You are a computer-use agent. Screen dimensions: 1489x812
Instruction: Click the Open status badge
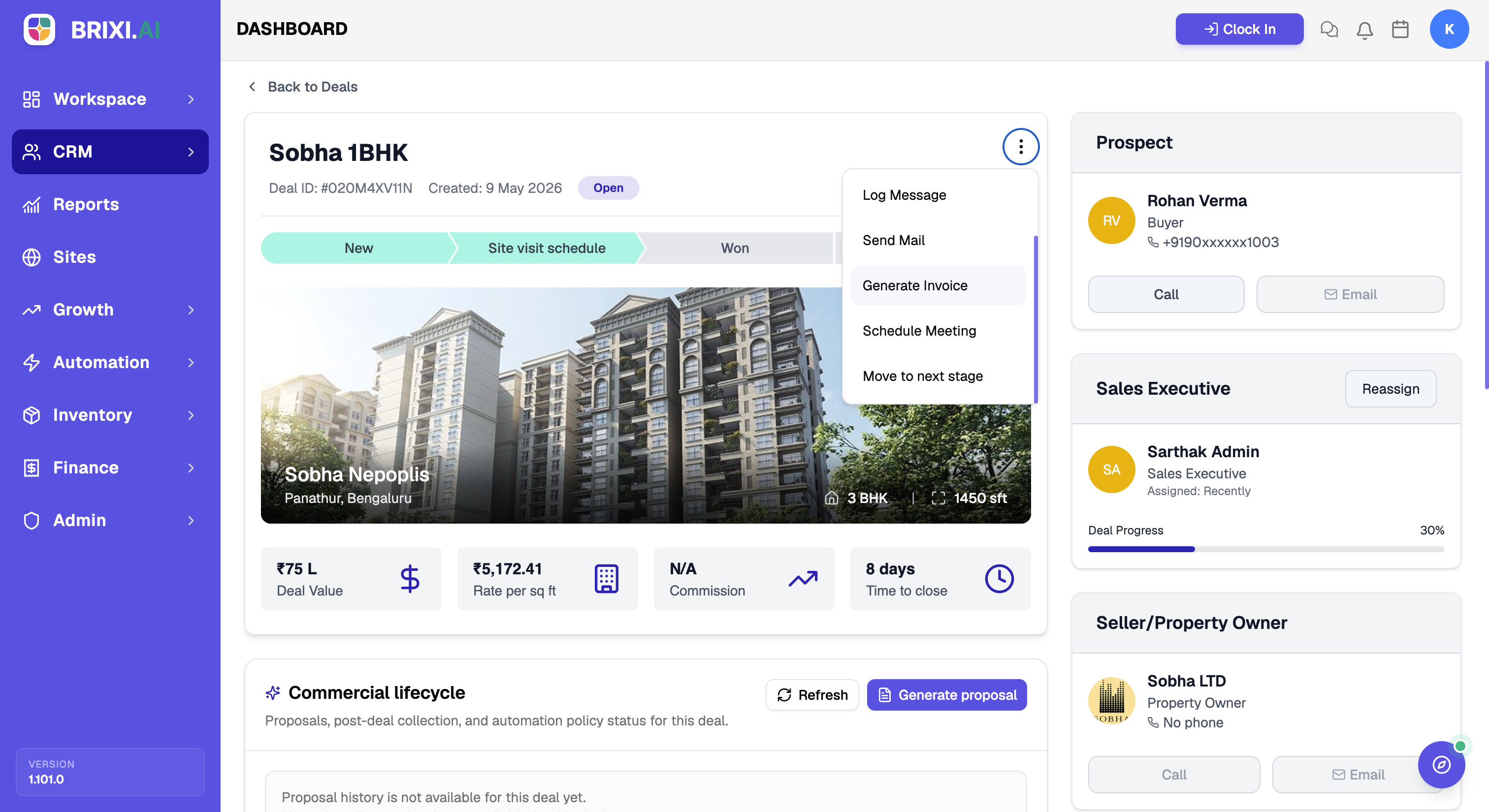coord(608,187)
